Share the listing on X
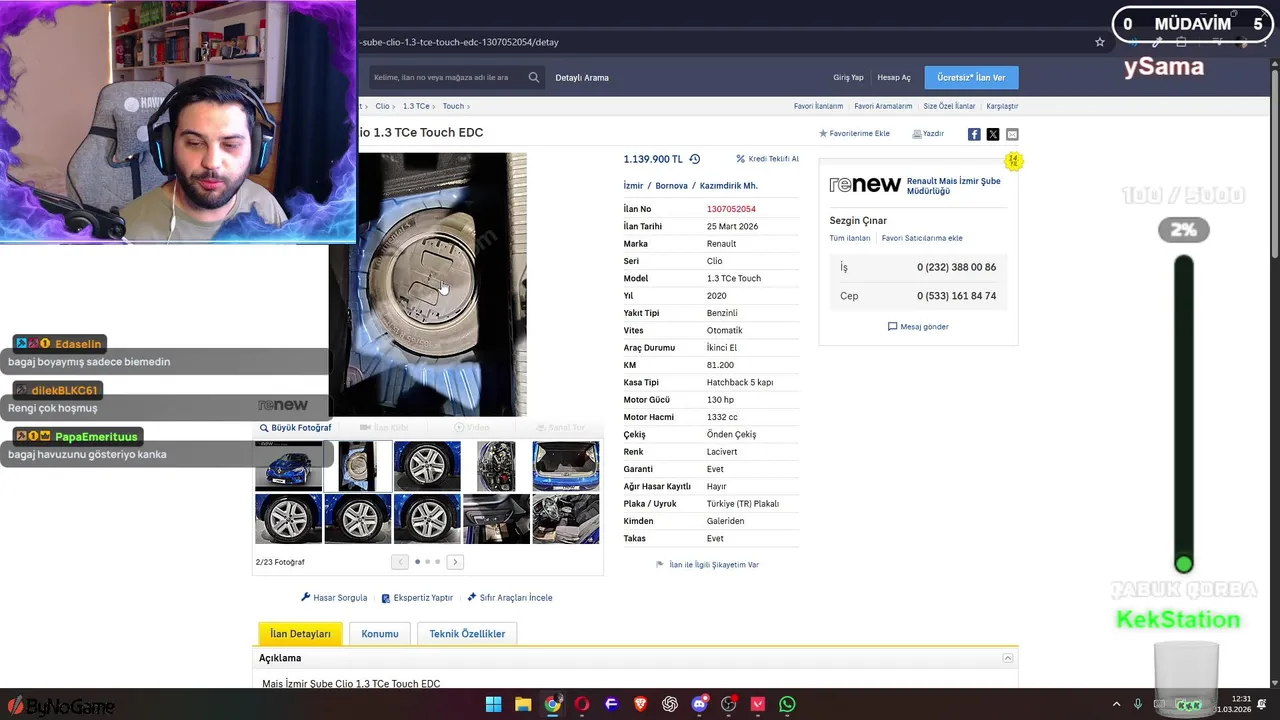Screen dimensions: 1280x720 (993, 134)
